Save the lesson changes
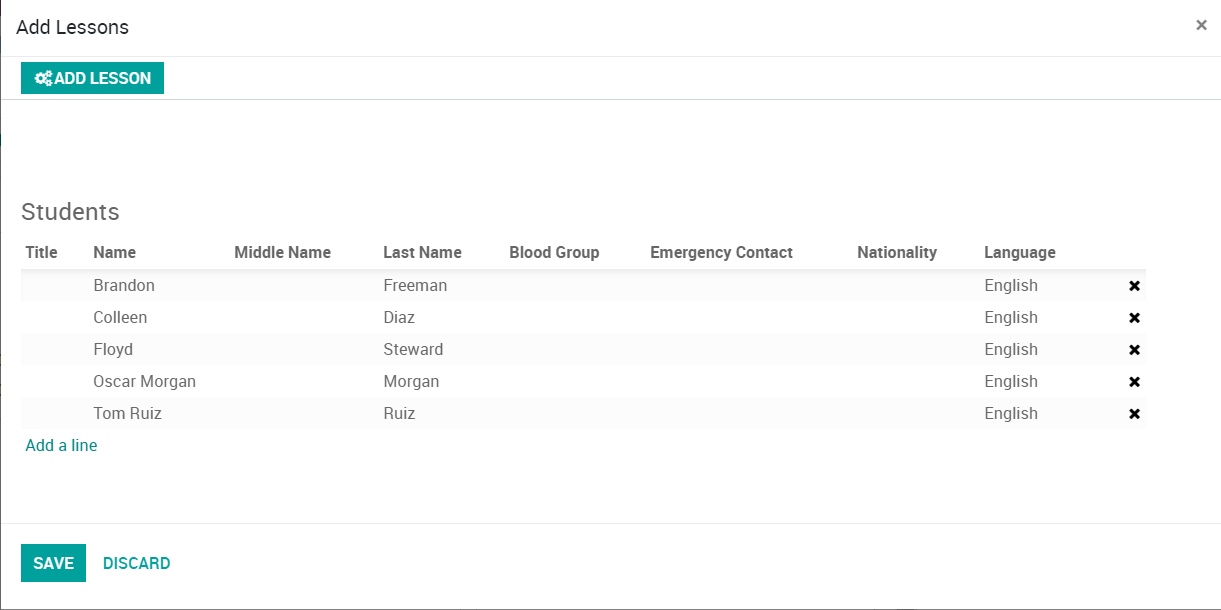1221x610 pixels. (53, 563)
